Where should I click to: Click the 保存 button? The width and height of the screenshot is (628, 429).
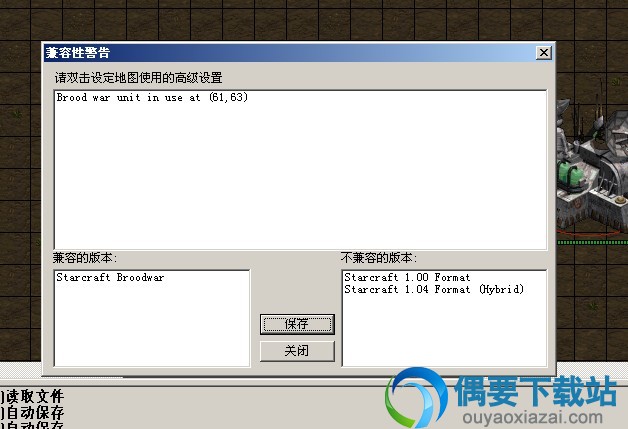297,324
